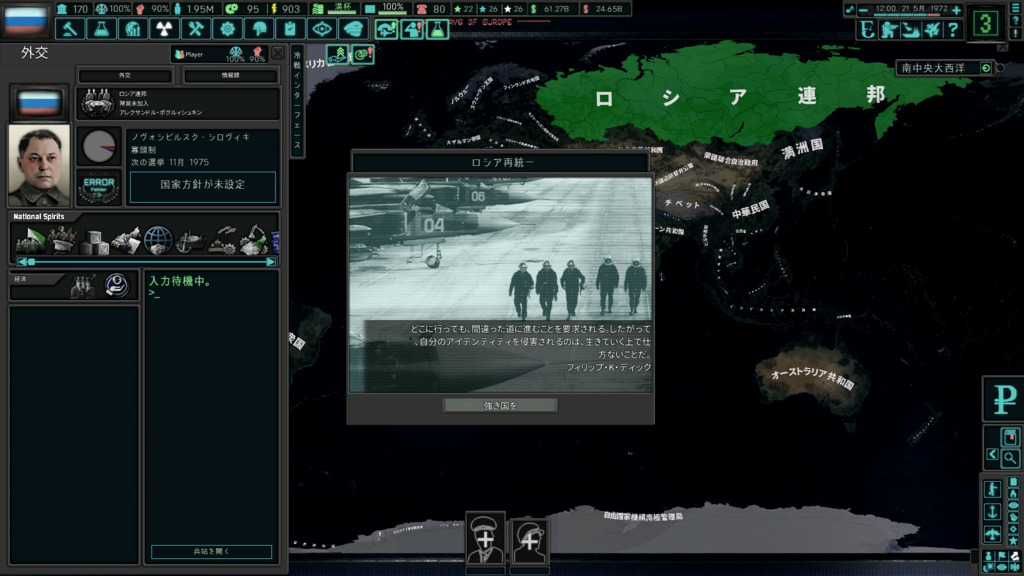The image size is (1024, 576).
Task: Click the saluting soldier alert icon
Action: click(x=412, y=29)
